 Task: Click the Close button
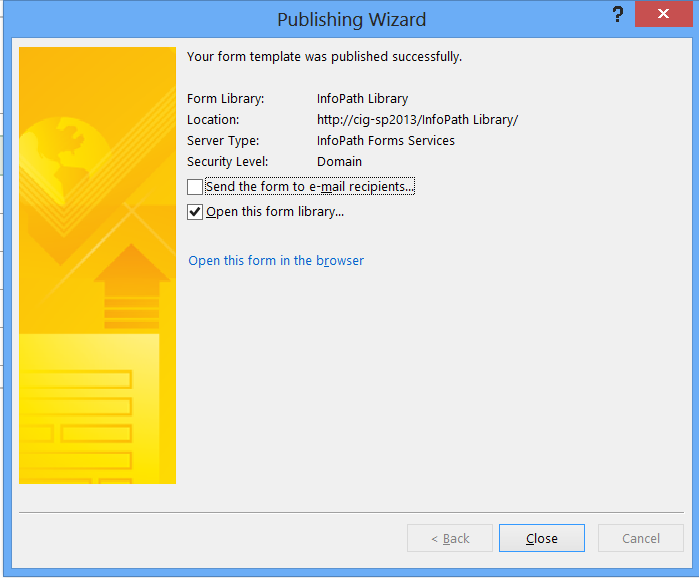pyautogui.click(x=542, y=538)
